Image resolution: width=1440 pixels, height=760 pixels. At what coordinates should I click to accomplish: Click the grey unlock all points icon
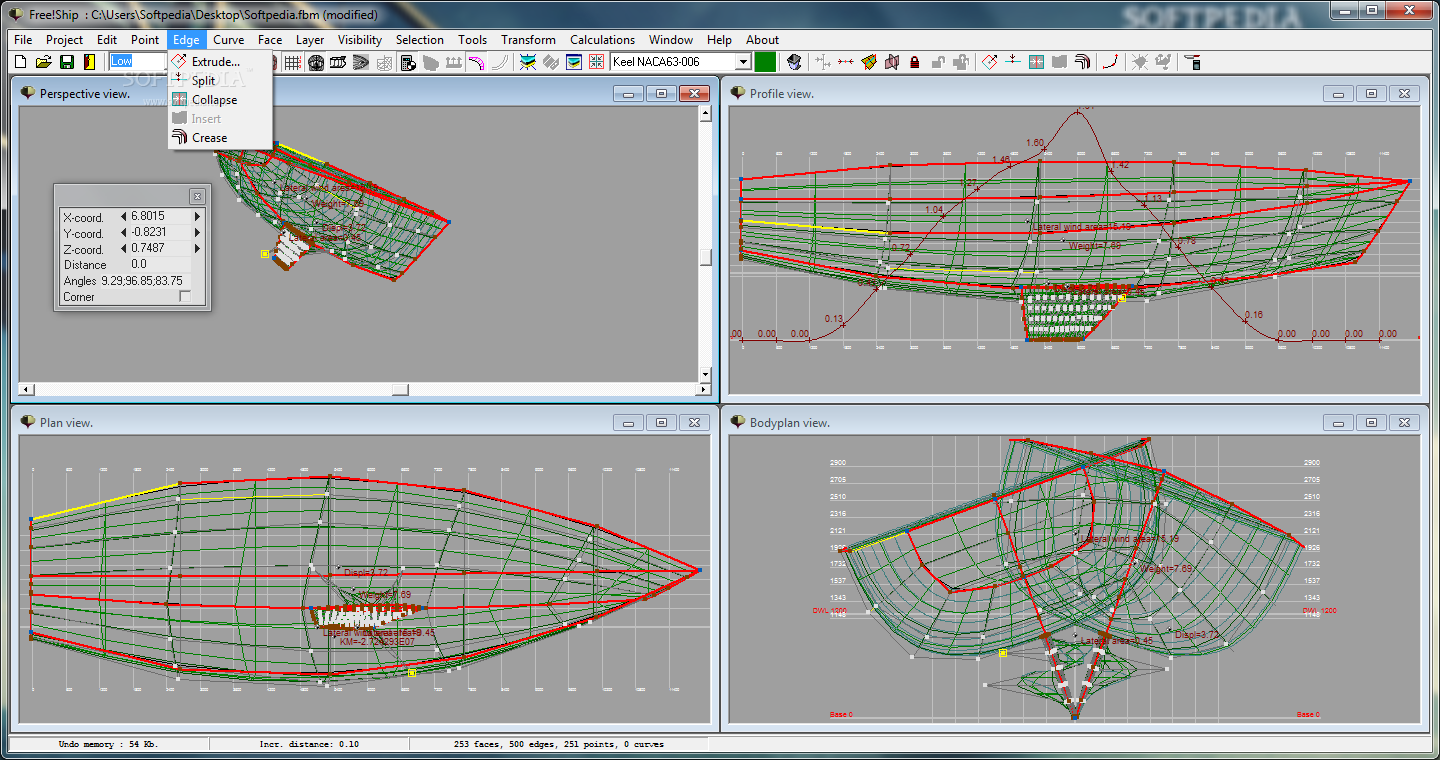coord(962,62)
